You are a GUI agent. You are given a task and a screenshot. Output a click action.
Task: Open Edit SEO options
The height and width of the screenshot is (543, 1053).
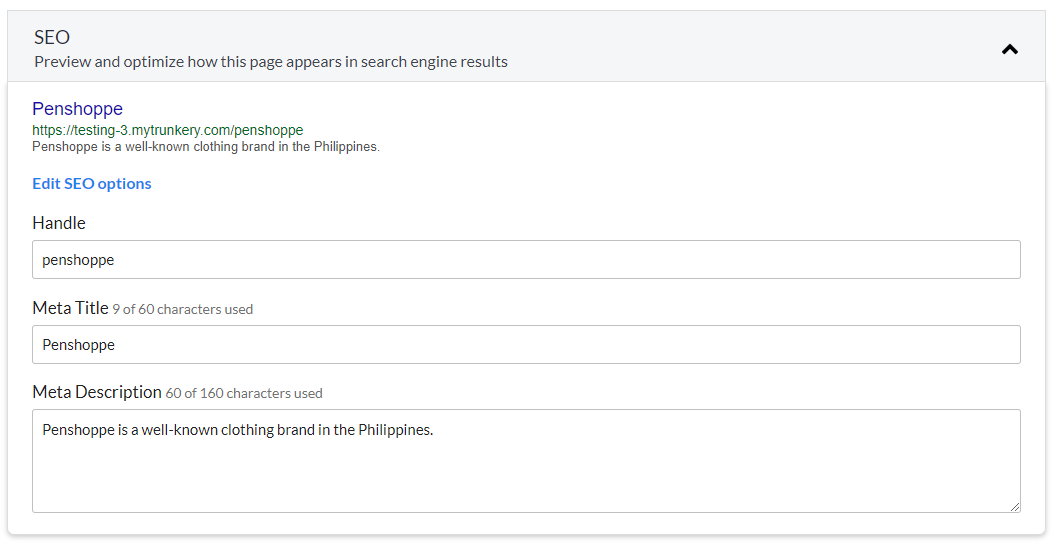pyautogui.click(x=91, y=183)
